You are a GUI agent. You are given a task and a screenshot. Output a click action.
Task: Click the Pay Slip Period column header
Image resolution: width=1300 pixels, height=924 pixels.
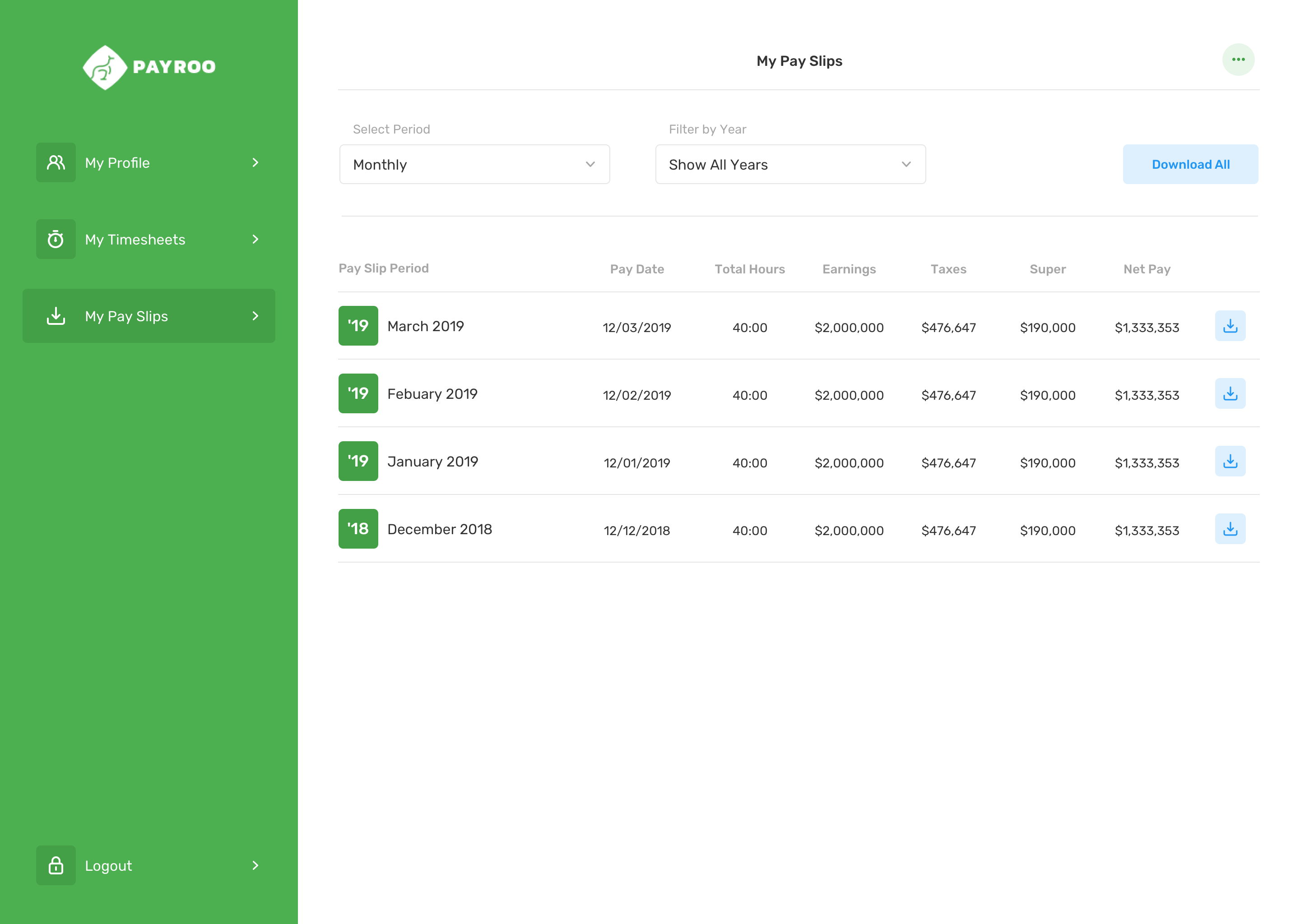tap(384, 268)
